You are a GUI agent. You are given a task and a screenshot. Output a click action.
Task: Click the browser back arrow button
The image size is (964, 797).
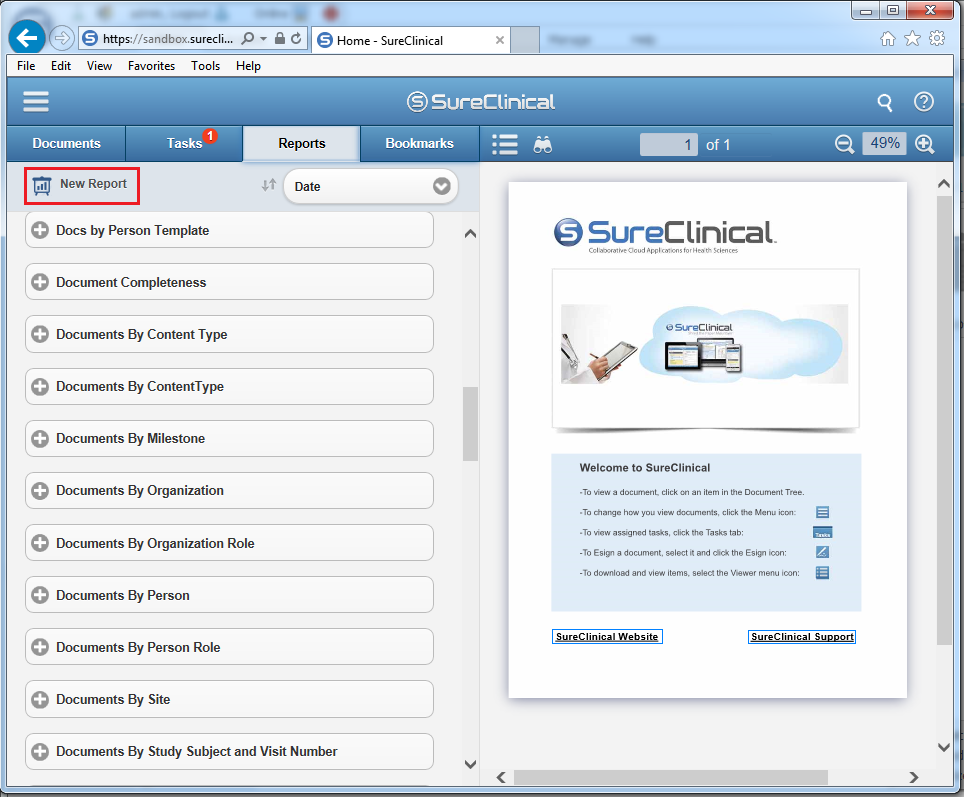click(x=27, y=39)
